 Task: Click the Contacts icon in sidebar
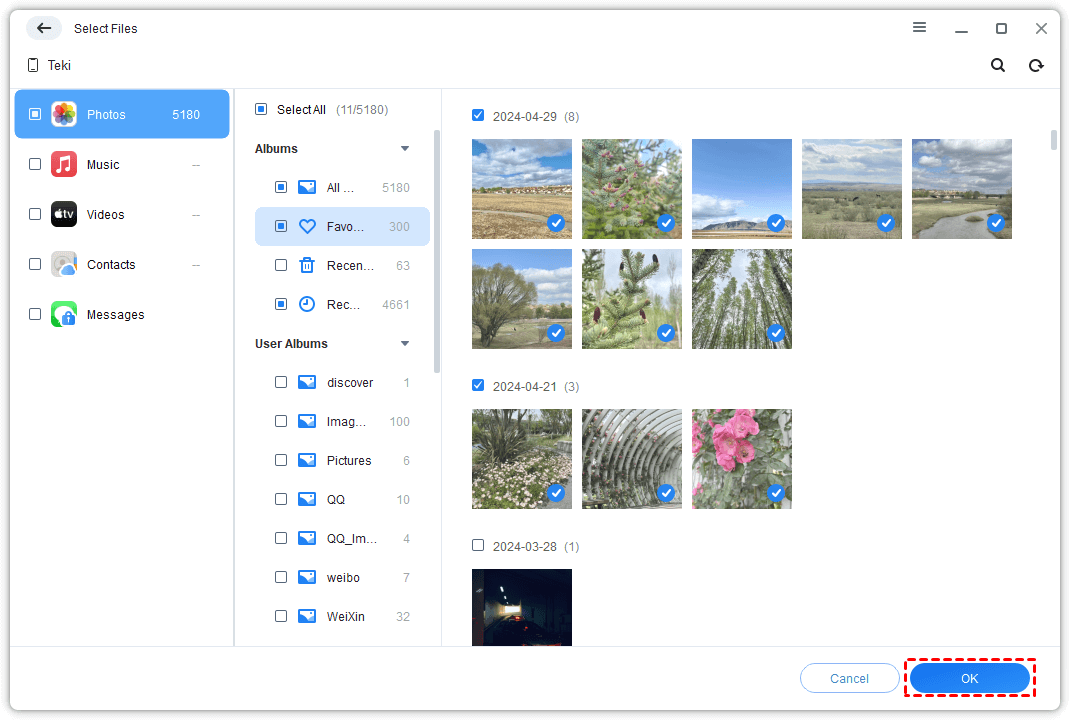(x=64, y=265)
